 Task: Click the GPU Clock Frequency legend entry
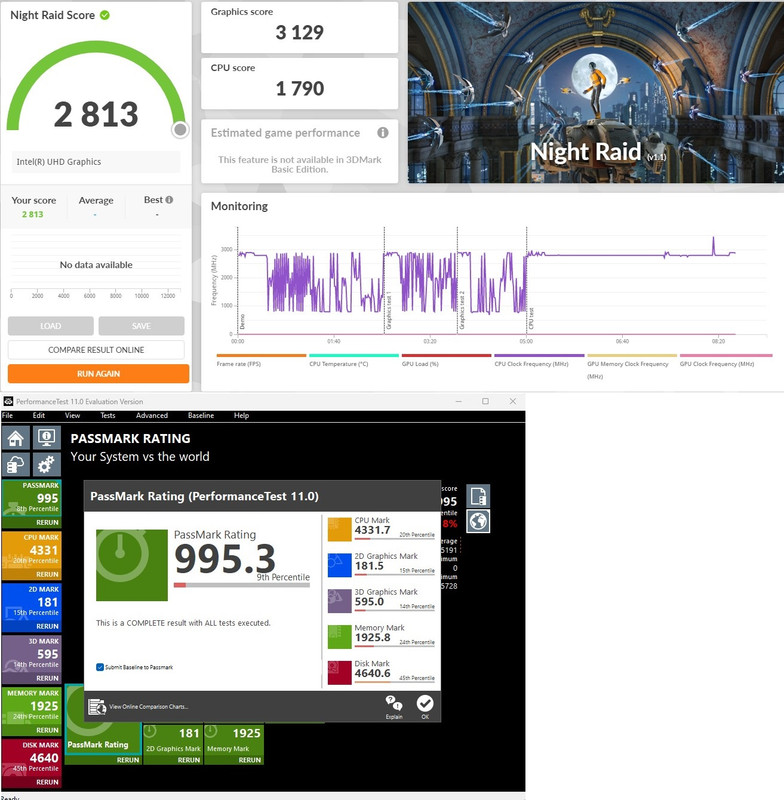tap(726, 360)
